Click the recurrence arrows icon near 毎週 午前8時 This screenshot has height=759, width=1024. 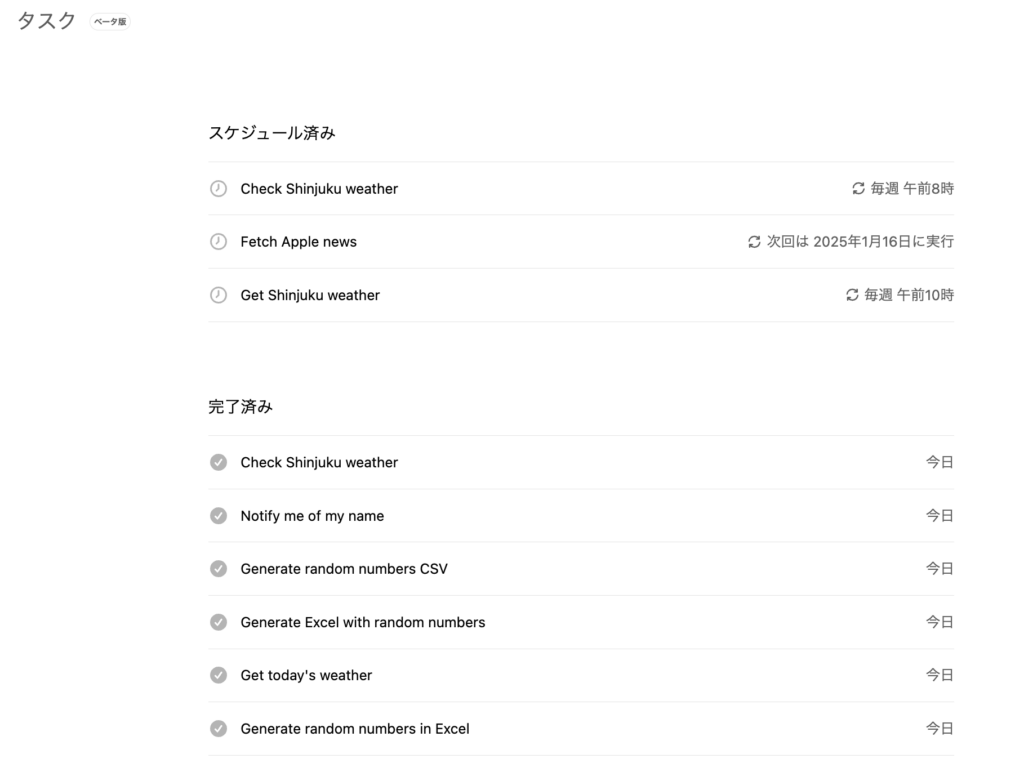click(858, 187)
